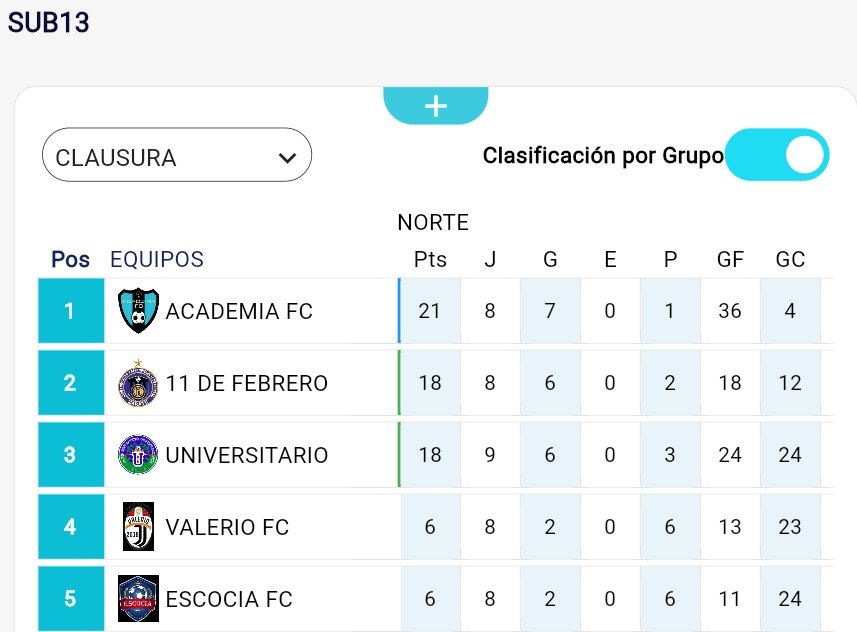Image resolution: width=857 pixels, height=632 pixels.
Task: Open the VALERIO FC team name
Action: click(x=227, y=528)
